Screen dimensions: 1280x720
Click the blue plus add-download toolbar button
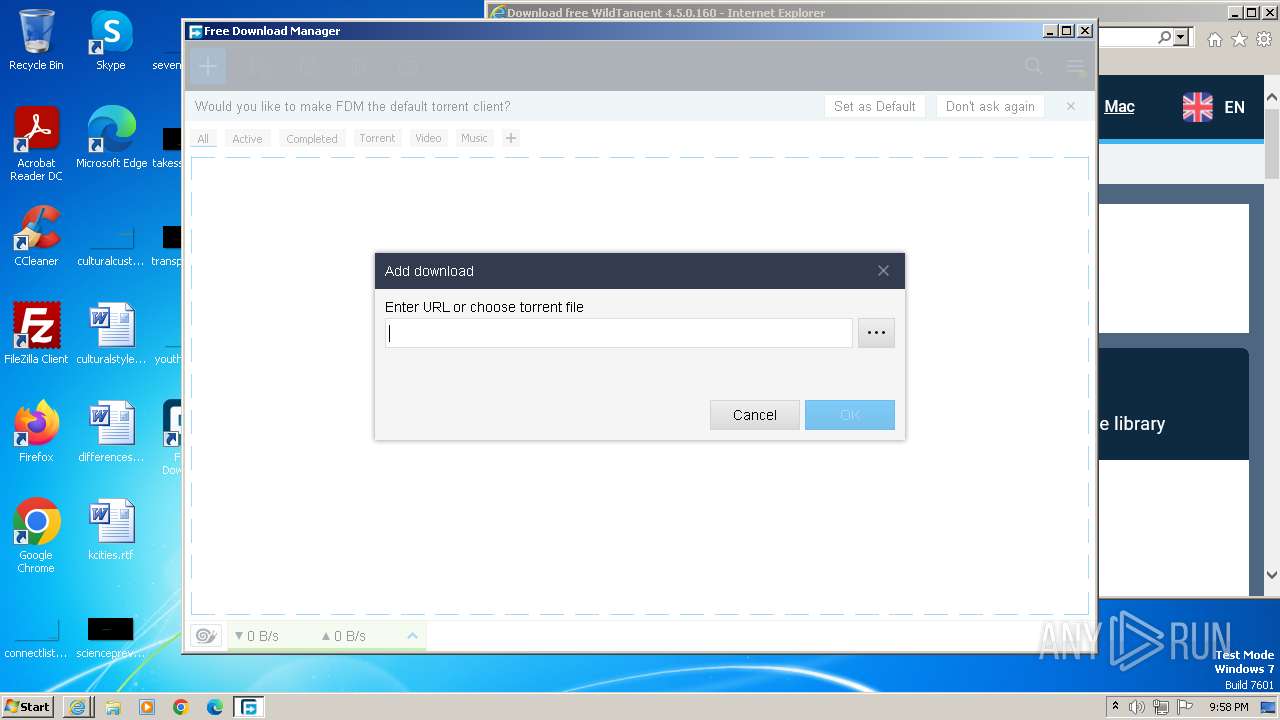pyautogui.click(x=207, y=66)
